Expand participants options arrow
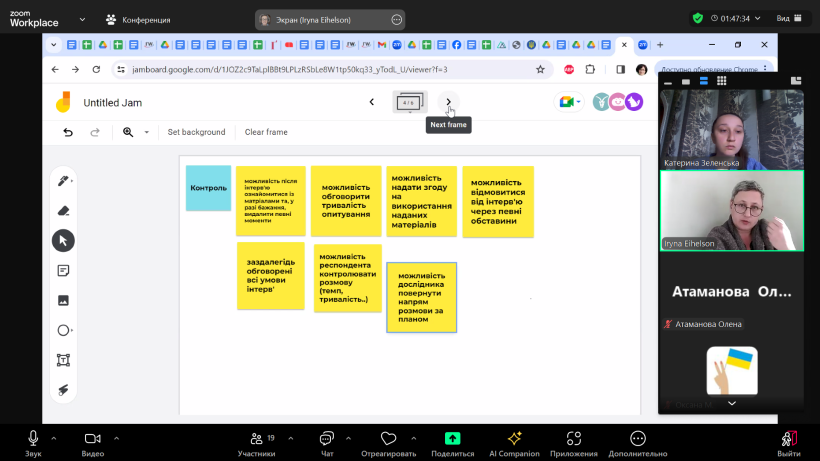 point(291,439)
